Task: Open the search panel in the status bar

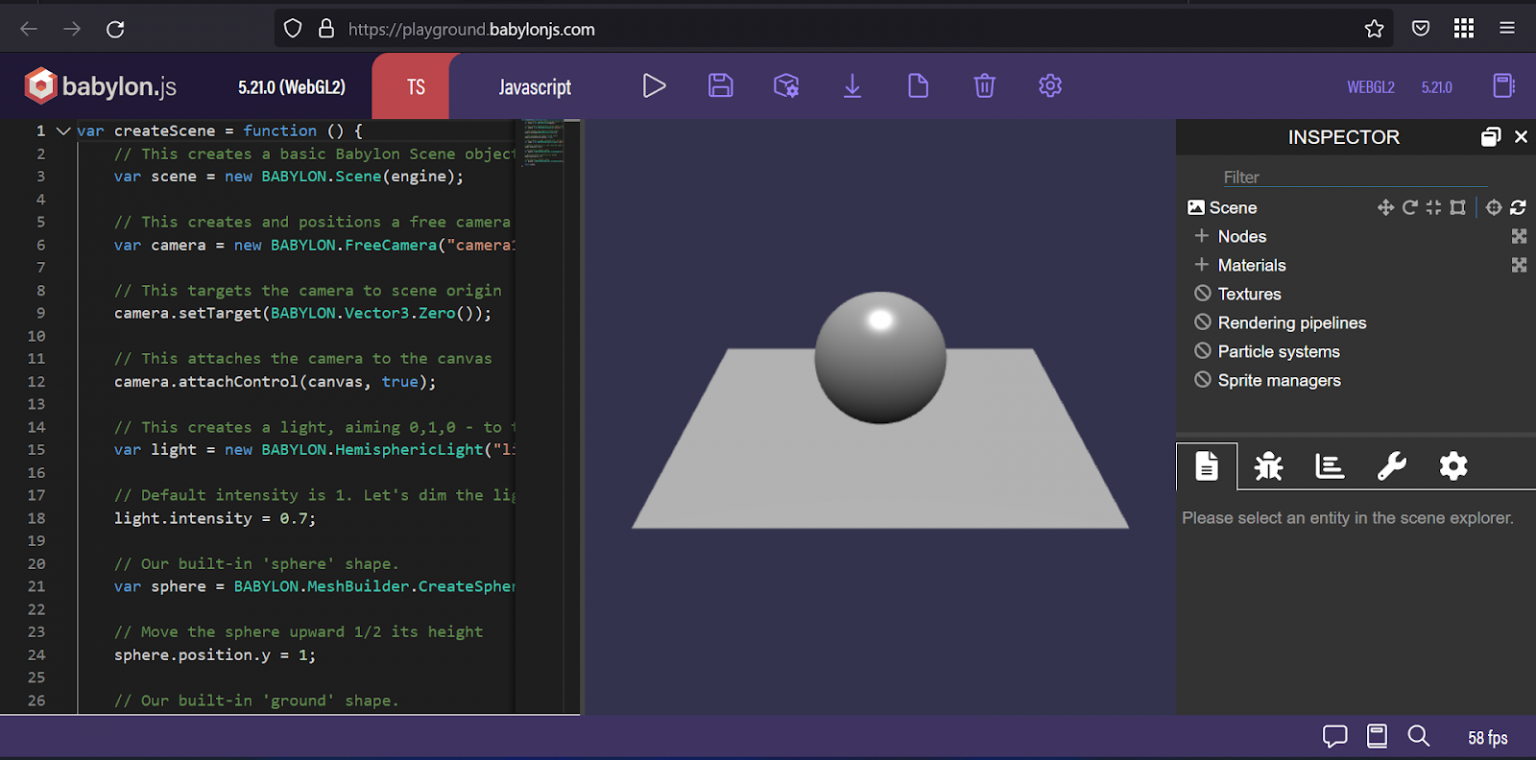Action: pos(1419,736)
